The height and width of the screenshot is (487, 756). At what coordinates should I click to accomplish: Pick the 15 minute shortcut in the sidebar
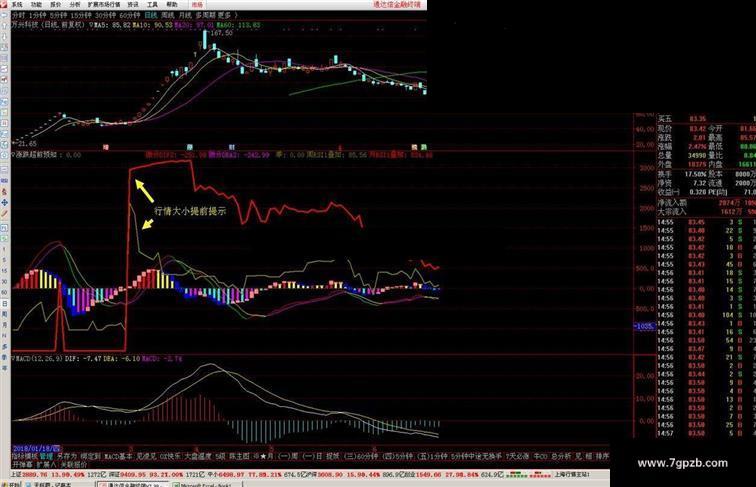(x=4, y=271)
